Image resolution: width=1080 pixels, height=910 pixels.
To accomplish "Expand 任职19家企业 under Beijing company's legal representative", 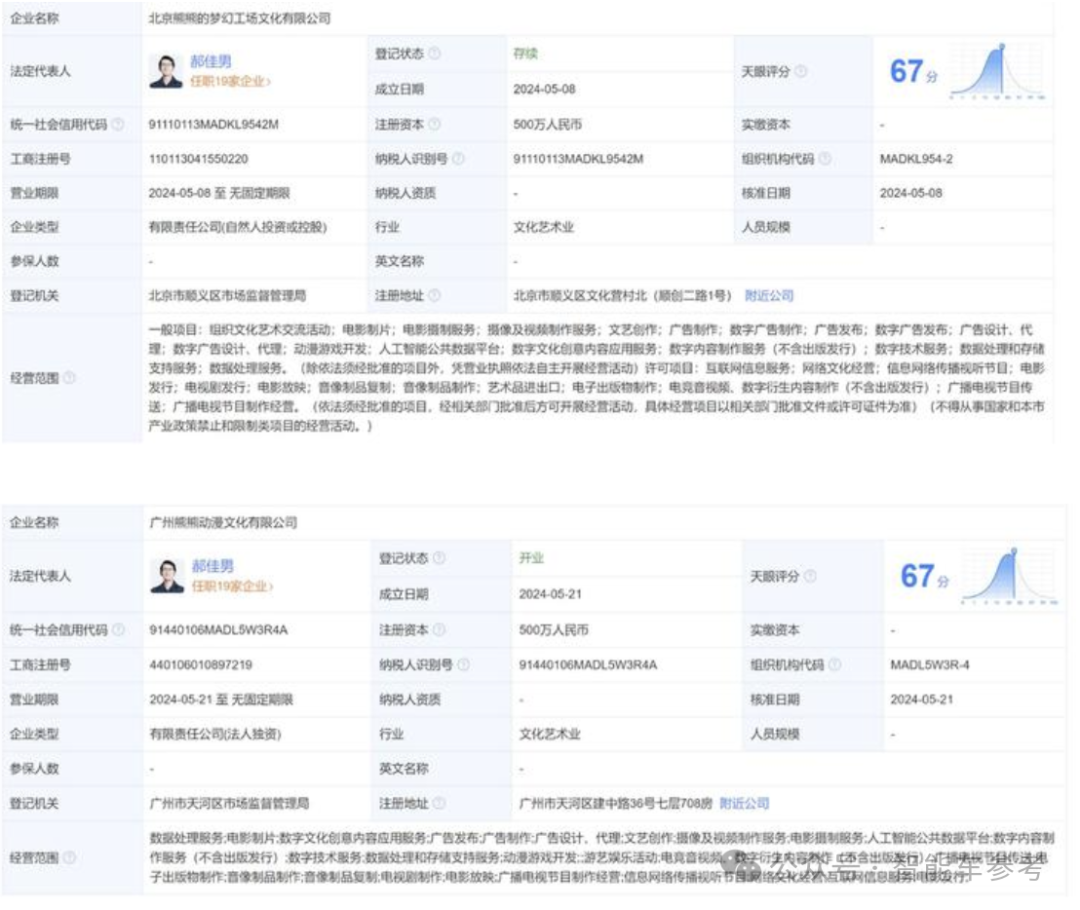I will (230, 81).
